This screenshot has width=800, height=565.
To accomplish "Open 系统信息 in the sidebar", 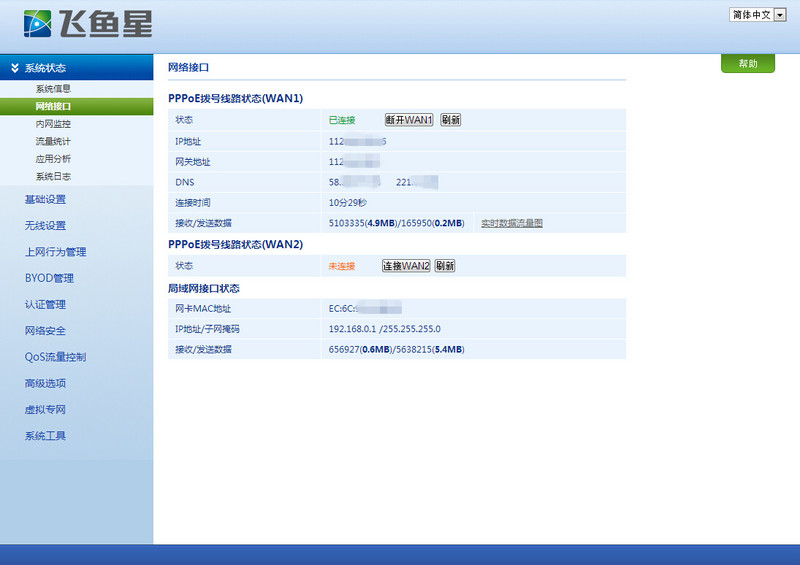I will pyautogui.click(x=53, y=89).
